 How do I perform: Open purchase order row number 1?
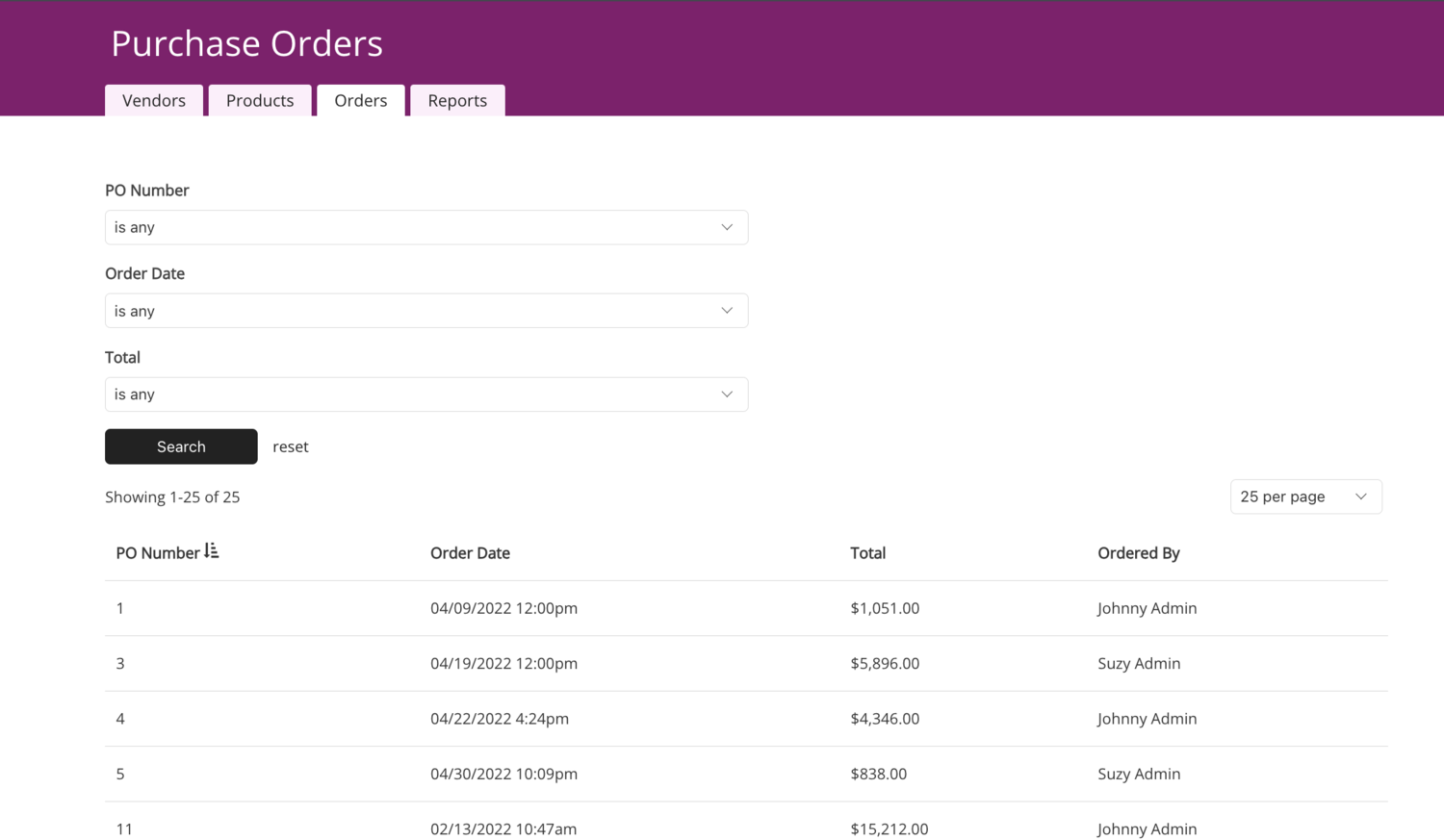point(120,608)
